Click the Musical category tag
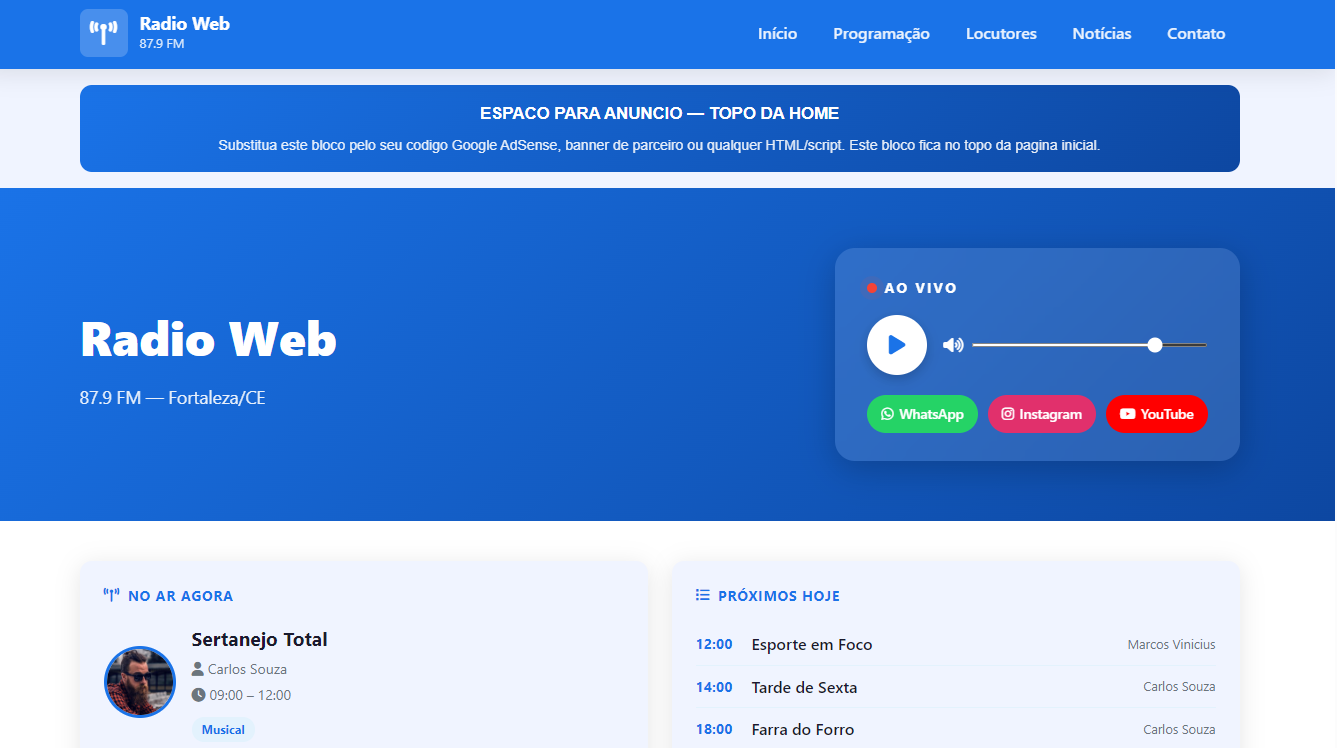The height and width of the screenshot is (748, 1337). [223, 730]
